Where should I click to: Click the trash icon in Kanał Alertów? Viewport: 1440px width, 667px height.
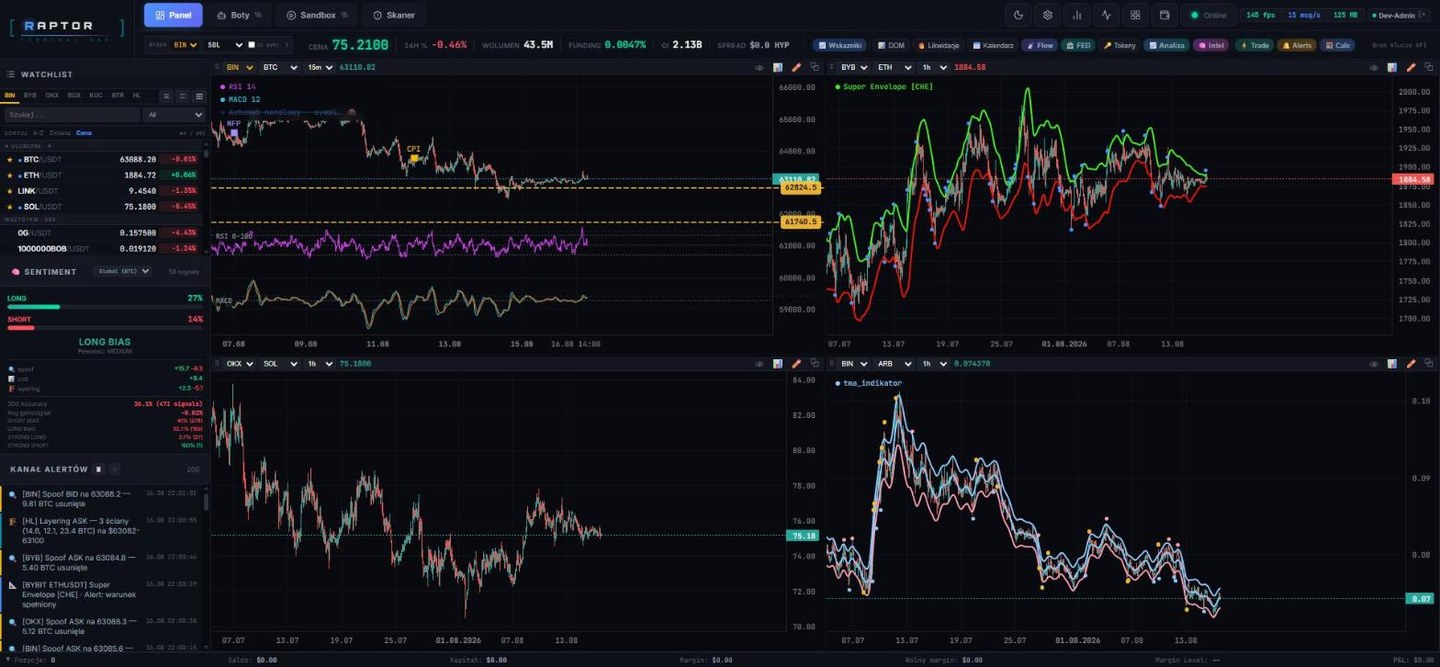click(x=98, y=469)
